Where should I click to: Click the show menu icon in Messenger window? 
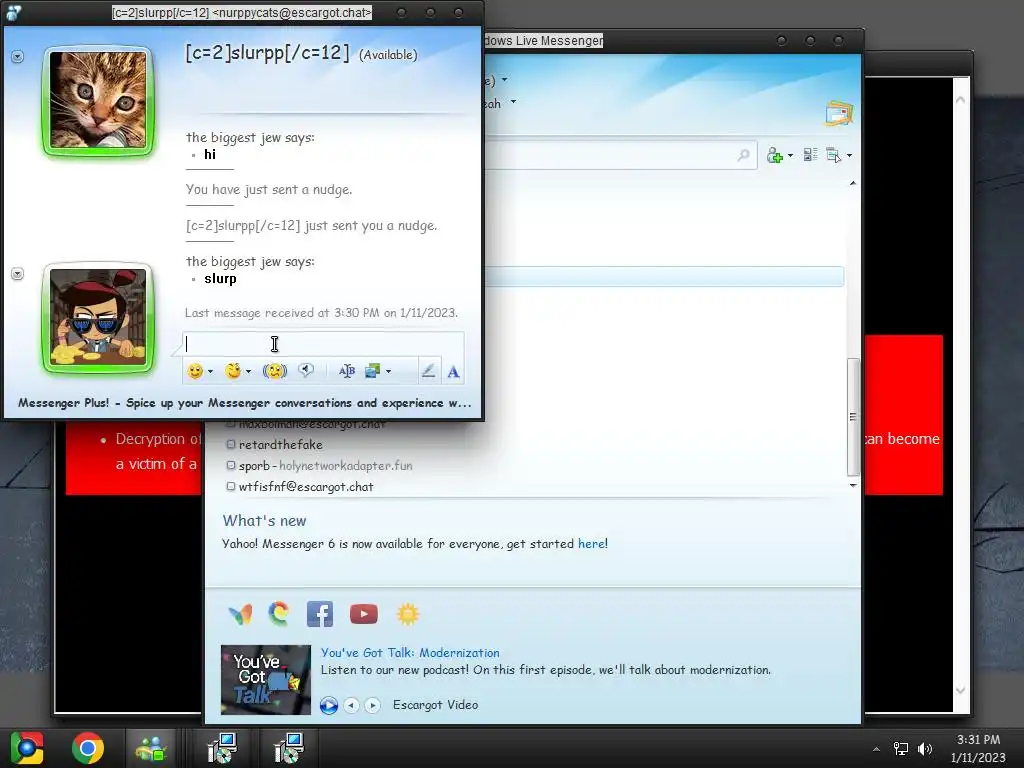[833, 155]
